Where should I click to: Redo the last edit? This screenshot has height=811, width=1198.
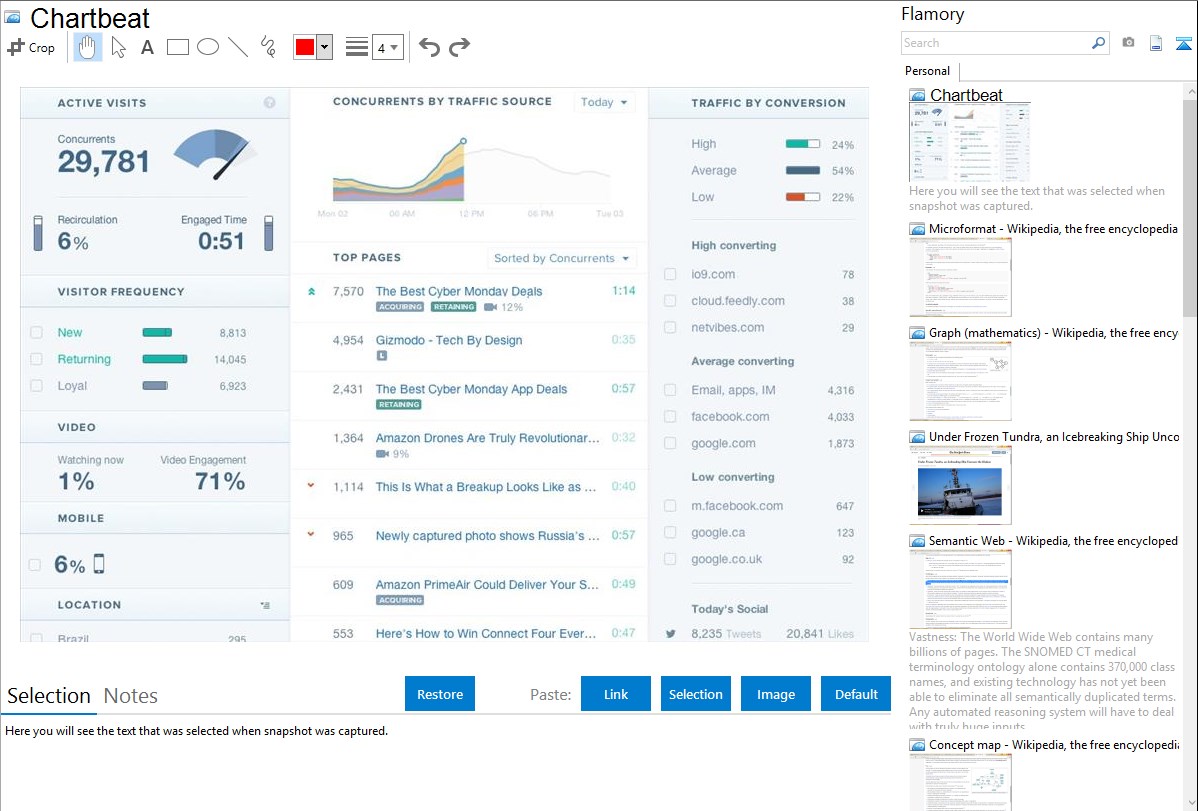[459, 47]
